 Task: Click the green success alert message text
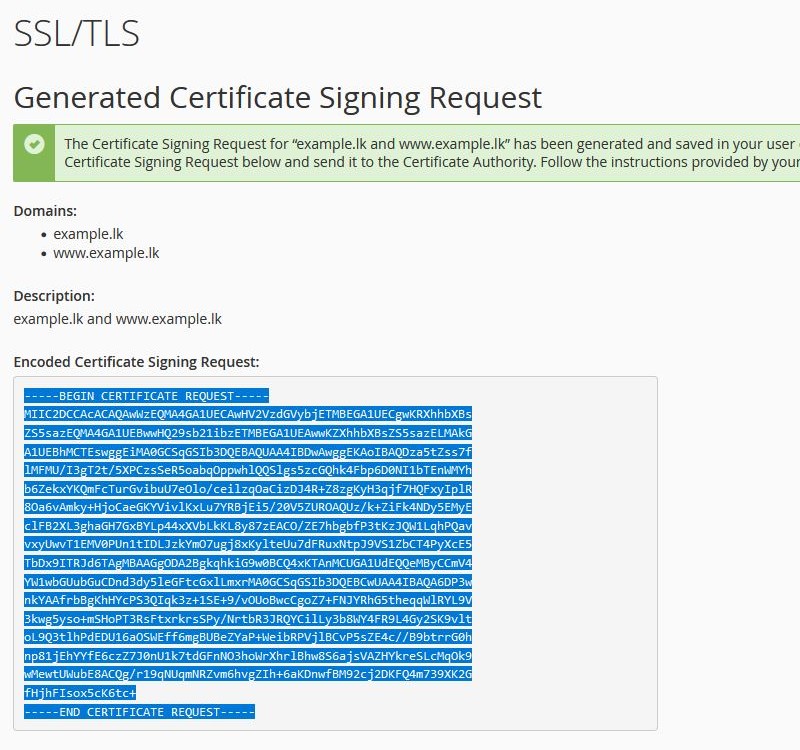tap(432, 153)
